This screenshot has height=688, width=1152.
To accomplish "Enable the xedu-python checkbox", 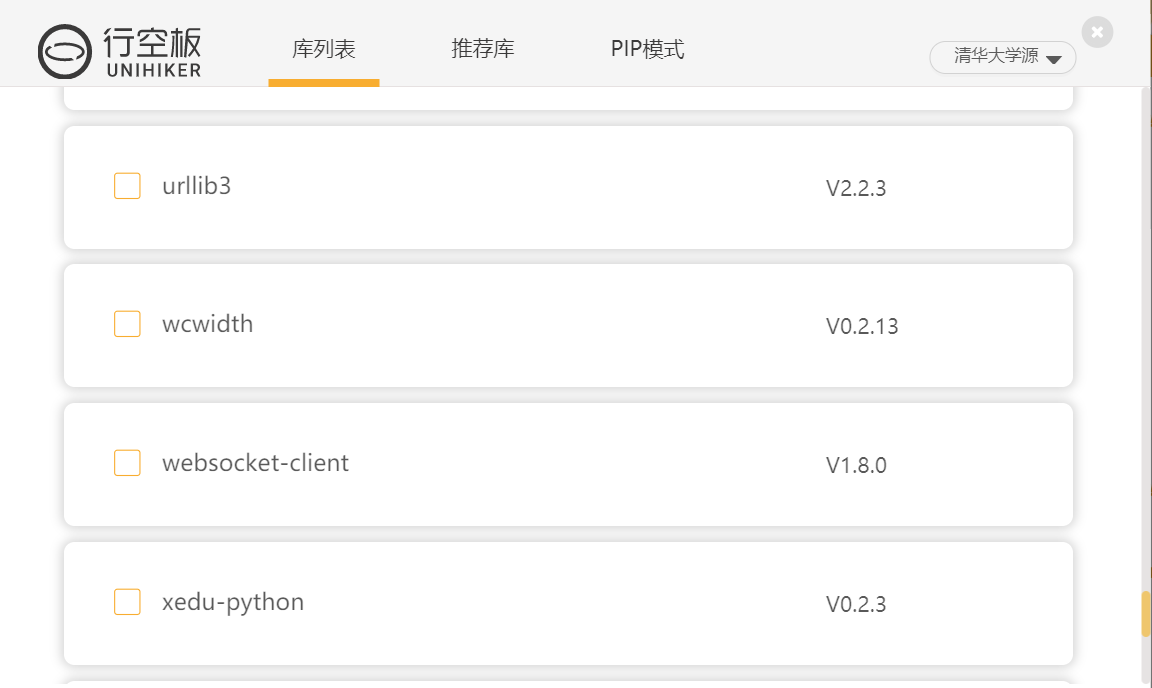I will 127,602.
